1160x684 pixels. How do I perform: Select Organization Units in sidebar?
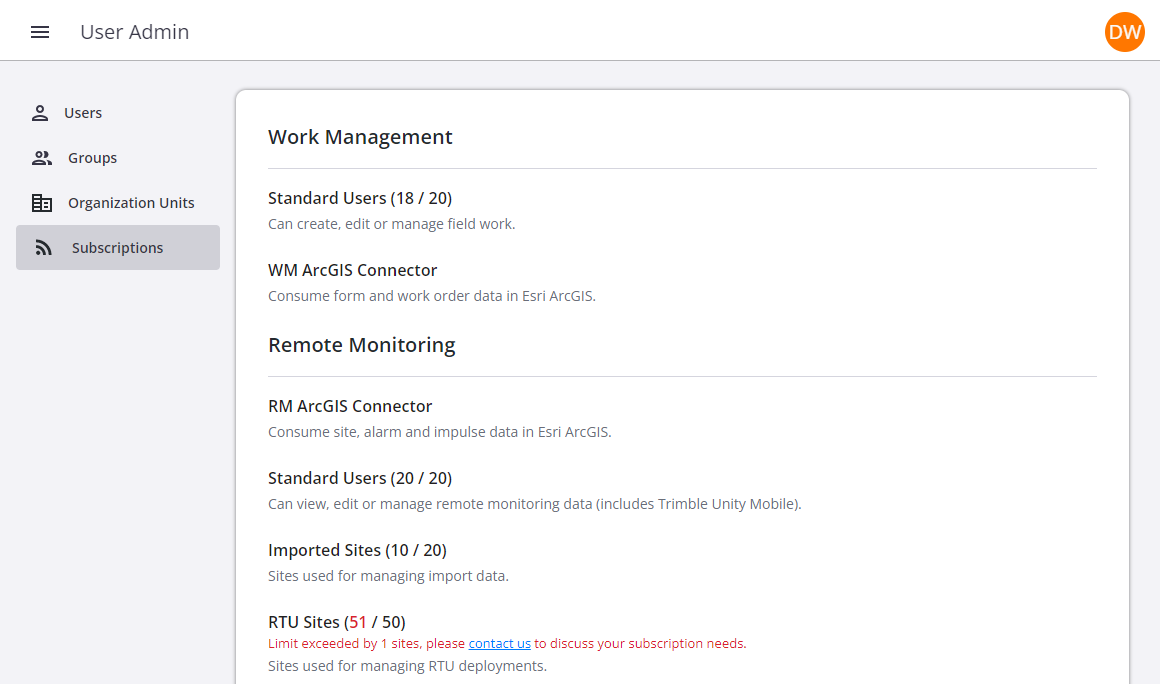(131, 203)
